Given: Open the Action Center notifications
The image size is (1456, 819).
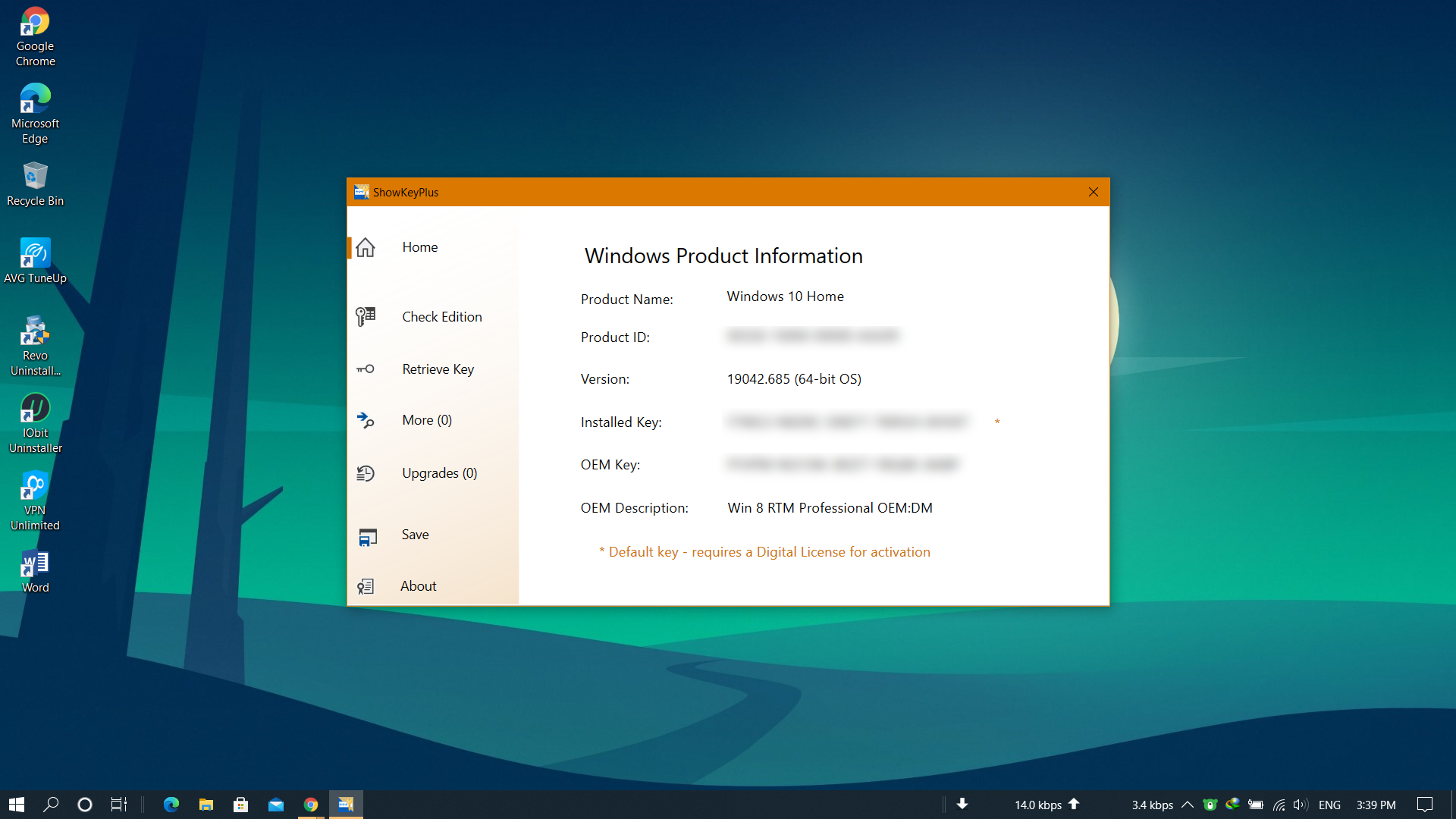Looking at the screenshot, I should [1425, 805].
